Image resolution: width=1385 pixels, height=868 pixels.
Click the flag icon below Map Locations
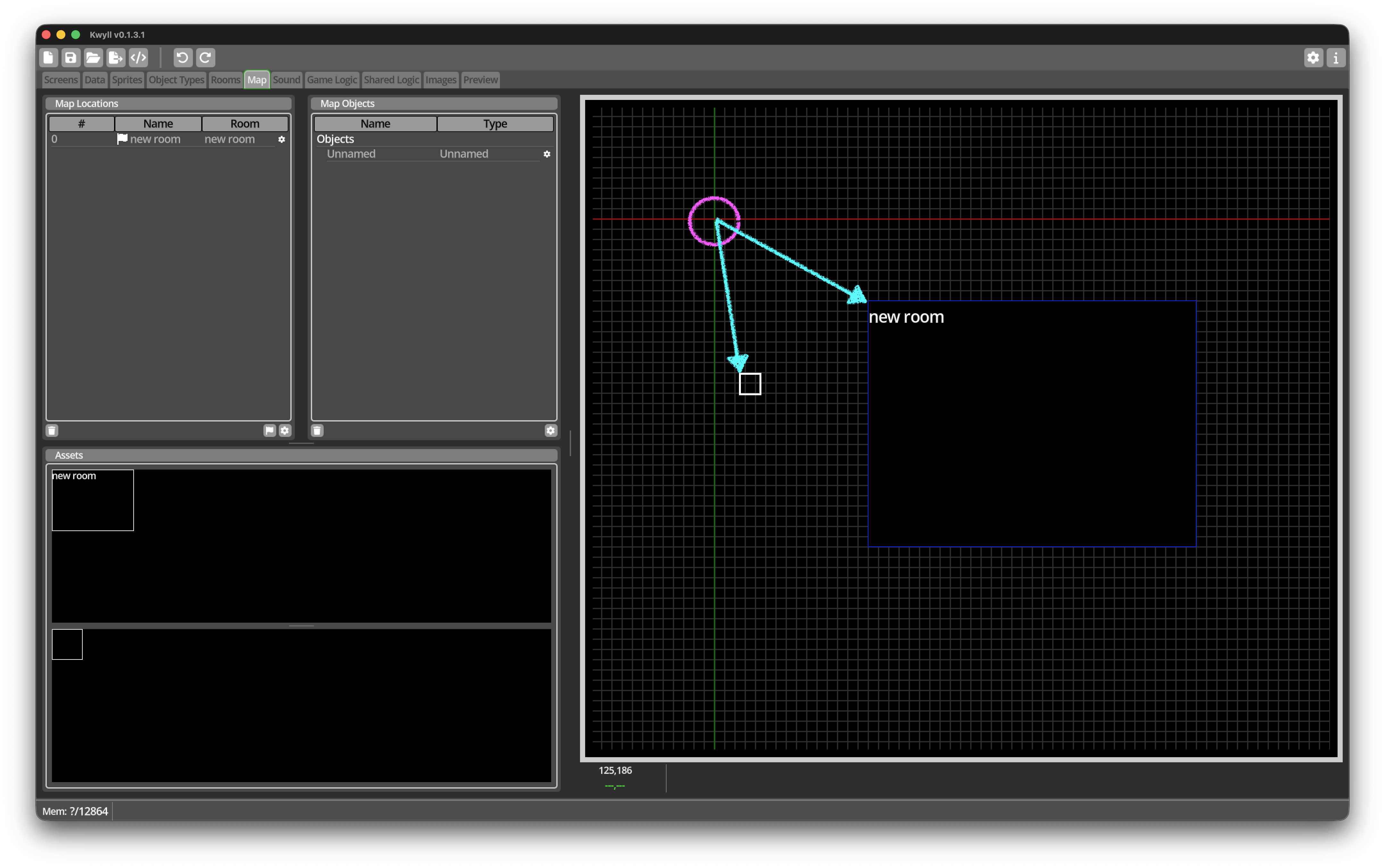[269, 430]
